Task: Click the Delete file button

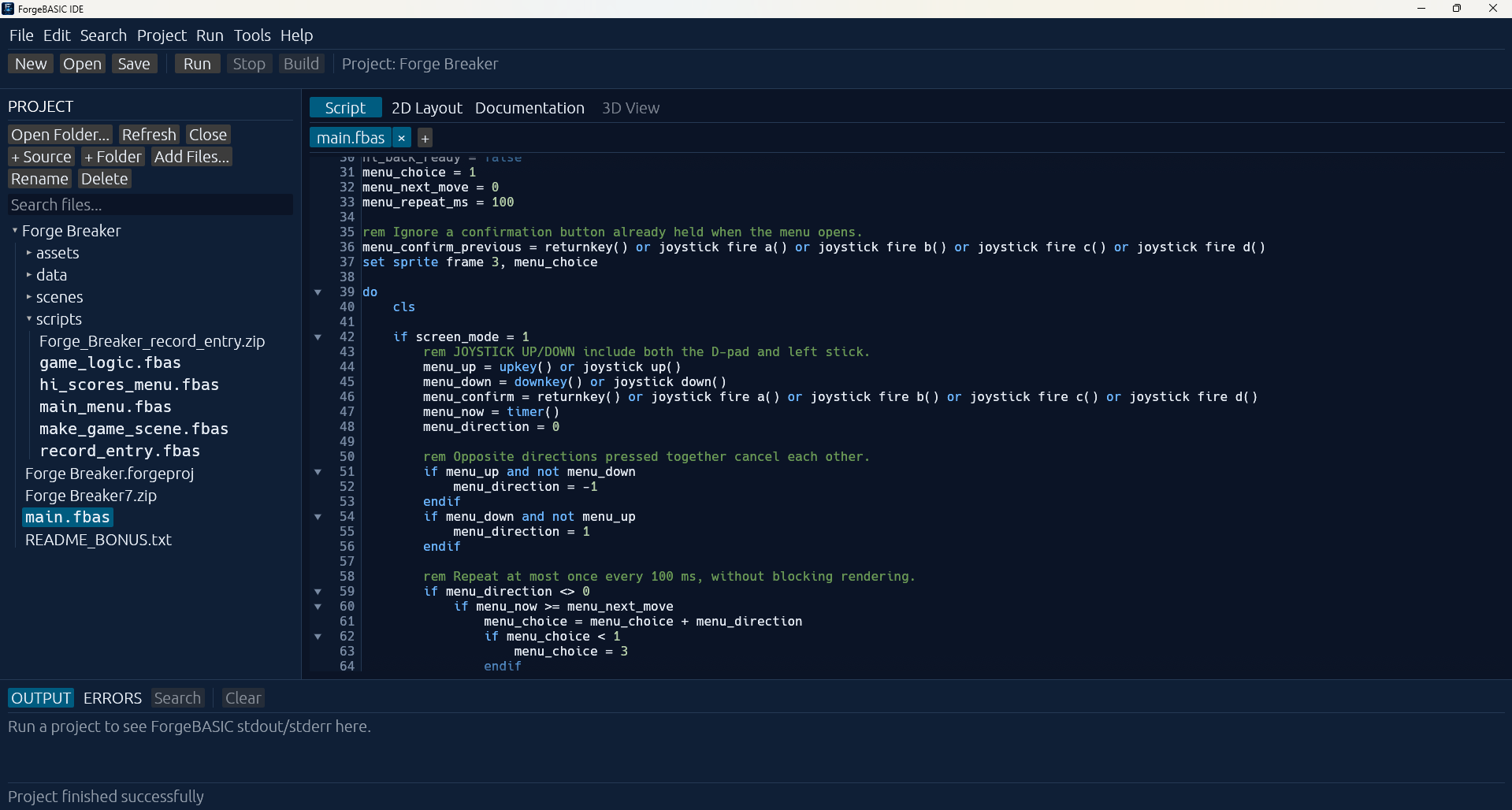Action: [104, 179]
